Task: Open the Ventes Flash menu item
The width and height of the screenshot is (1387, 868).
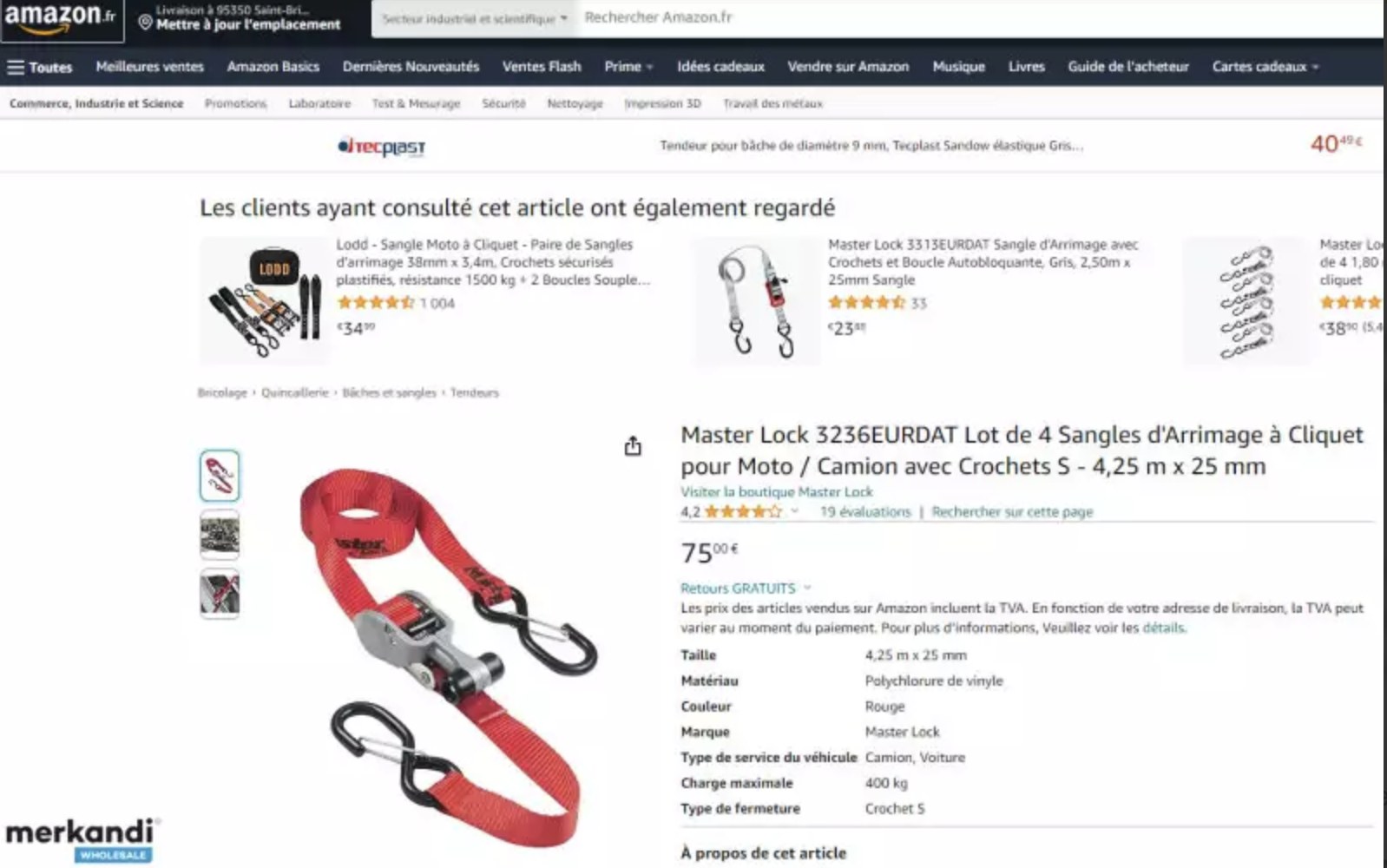Action: pyautogui.click(x=542, y=67)
